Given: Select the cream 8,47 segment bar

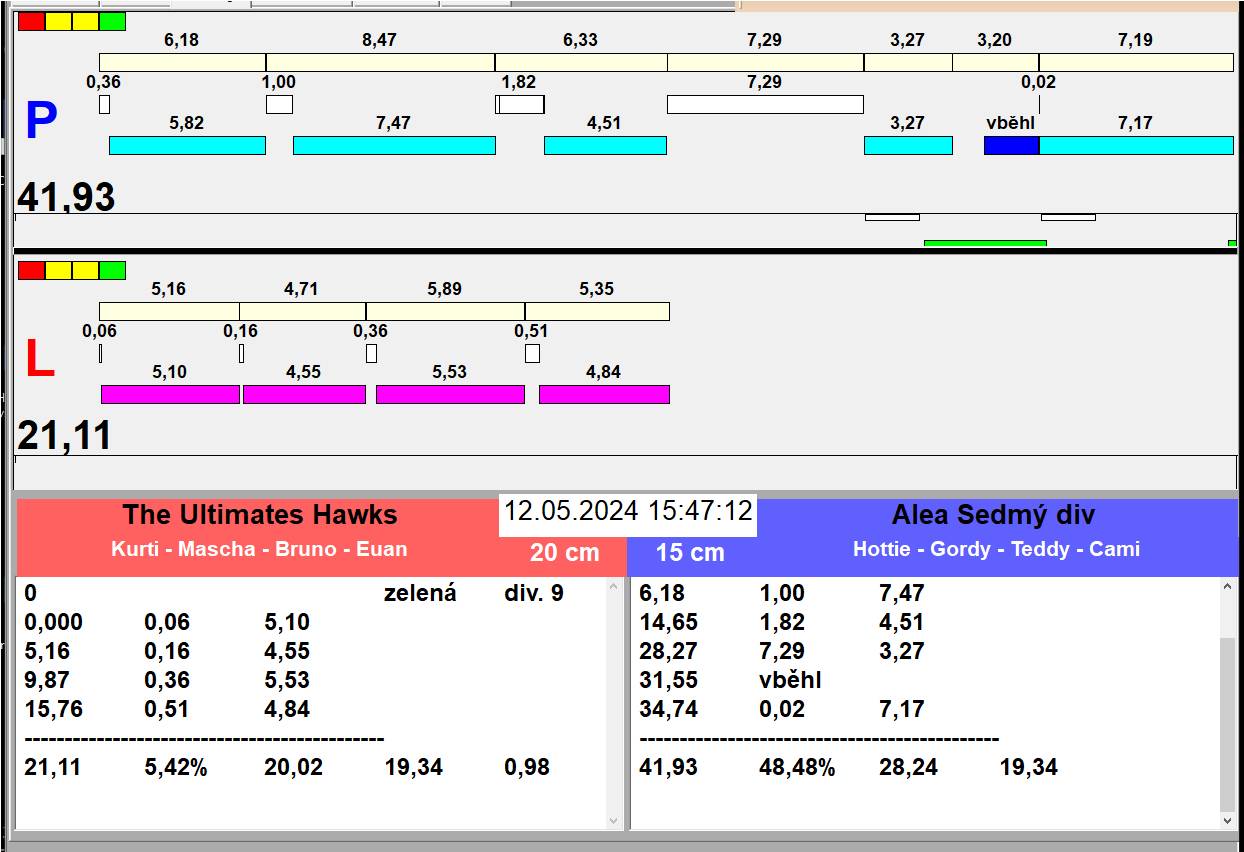Looking at the screenshot, I should click(x=380, y=62).
